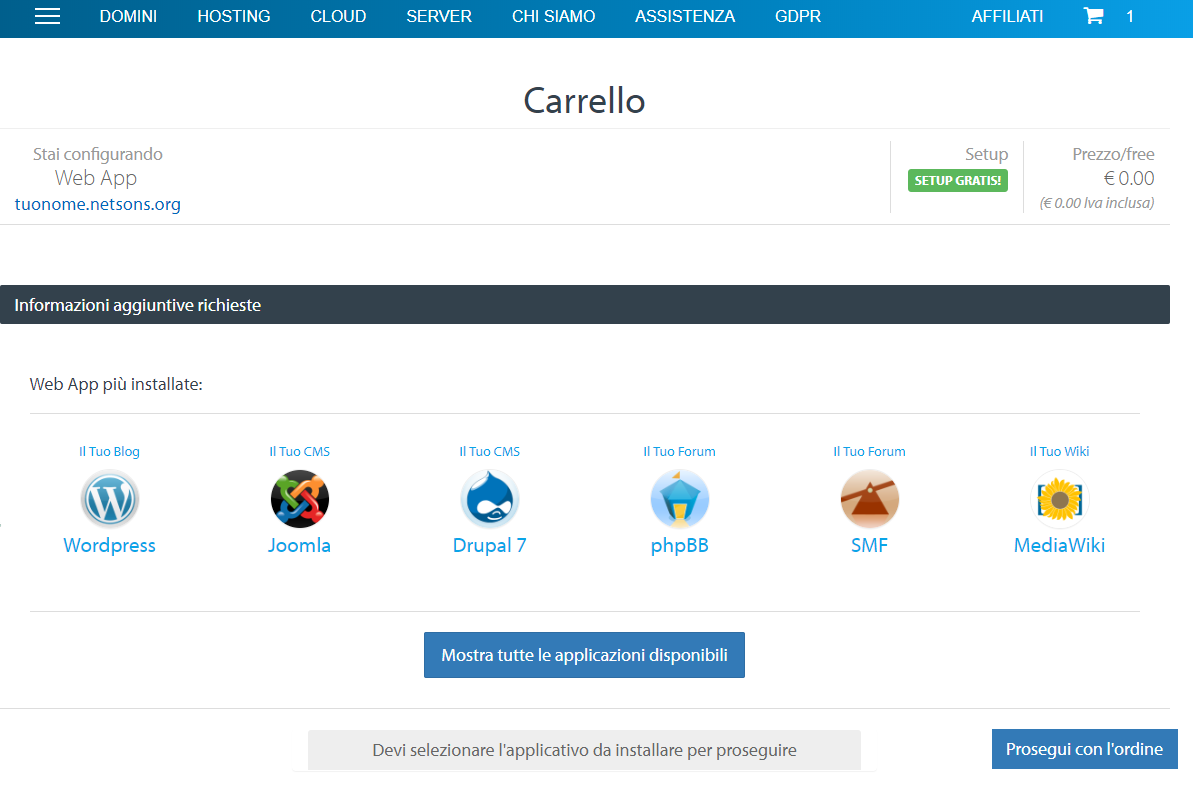The height and width of the screenshot is (790, 1193).
Task: Select the phpBB forum icon
Action: click(x=680, y=499)
